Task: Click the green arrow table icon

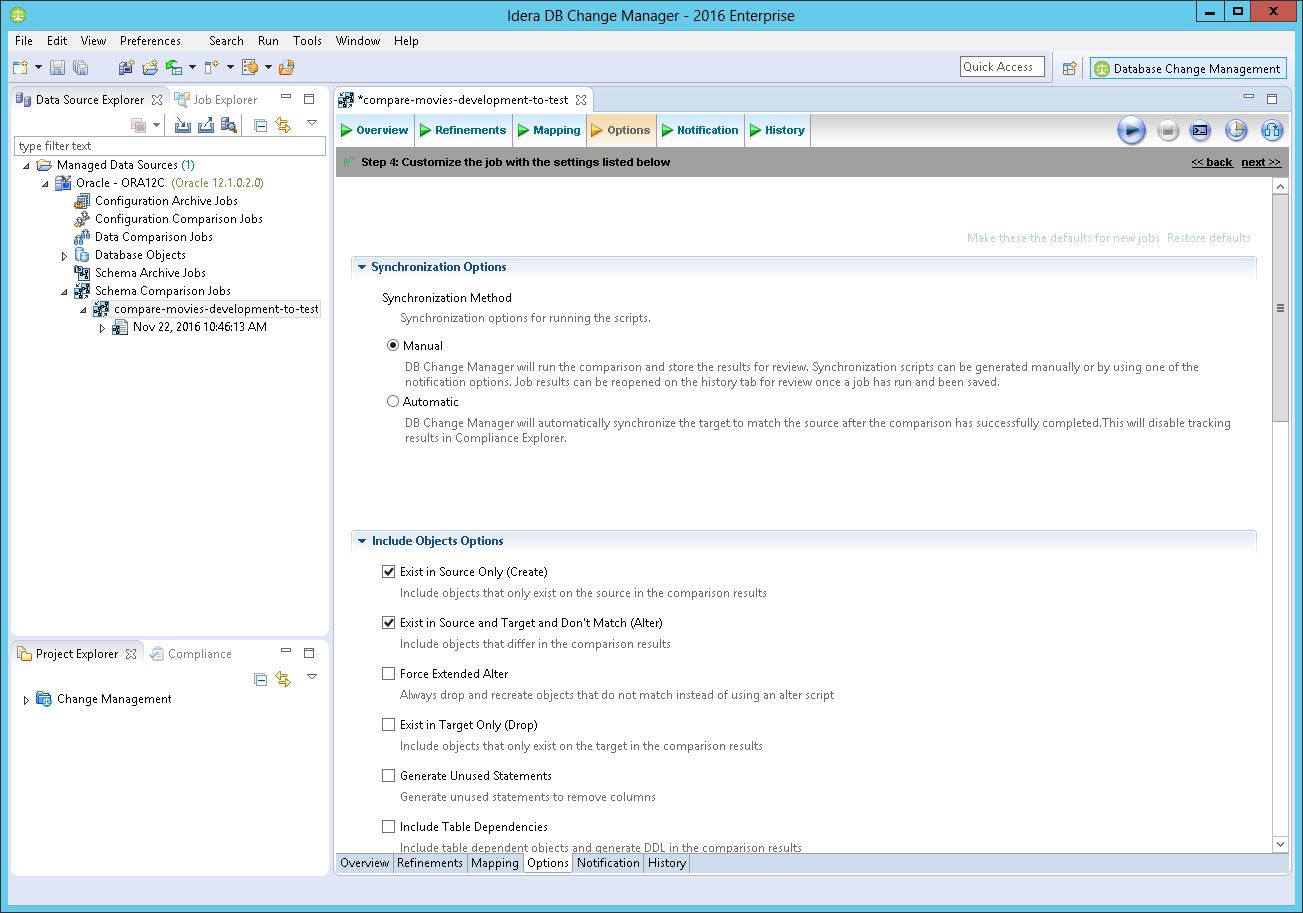Action: pos(174,67)
